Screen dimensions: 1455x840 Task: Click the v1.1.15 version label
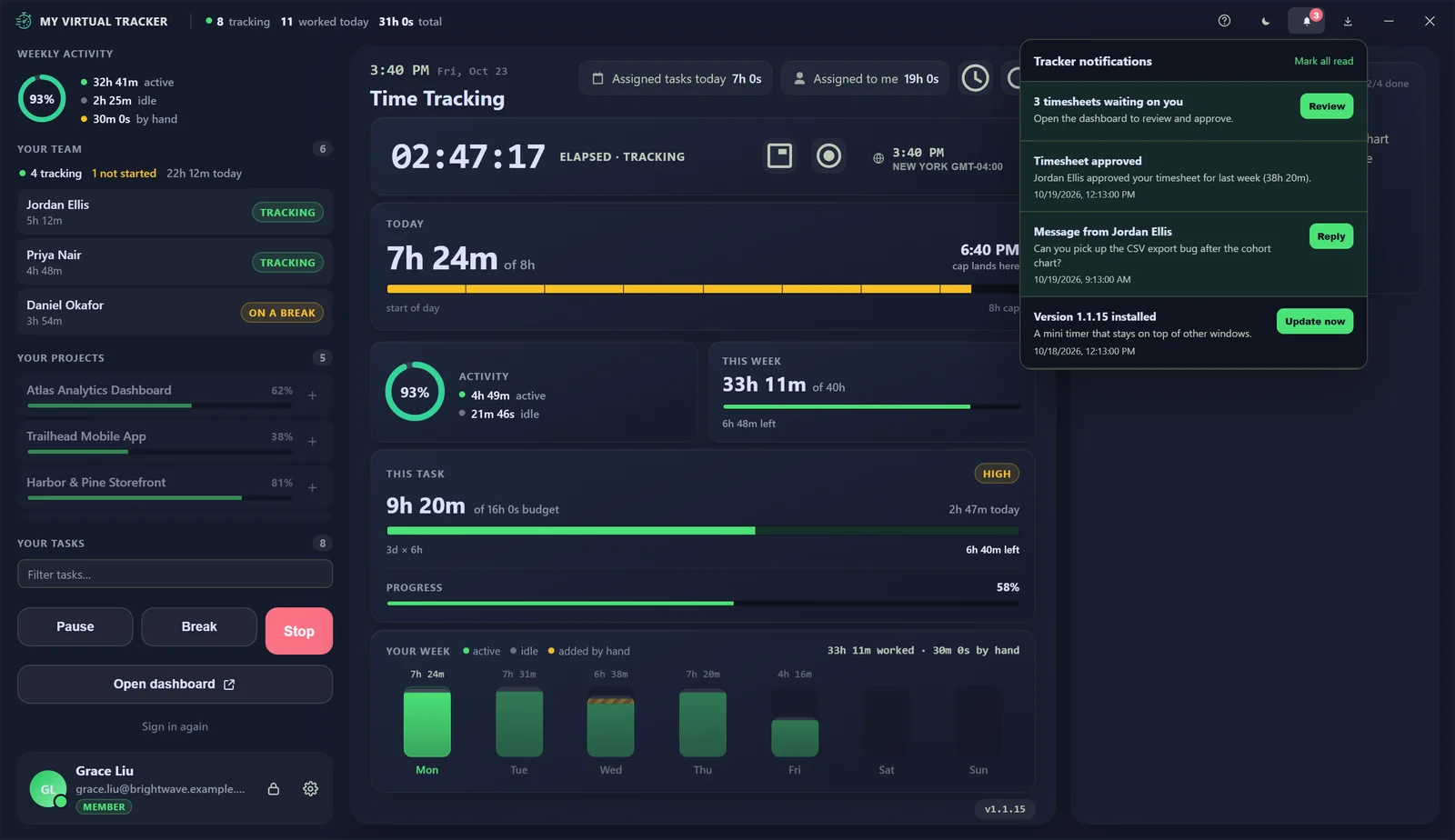(x=1005, y=809)
